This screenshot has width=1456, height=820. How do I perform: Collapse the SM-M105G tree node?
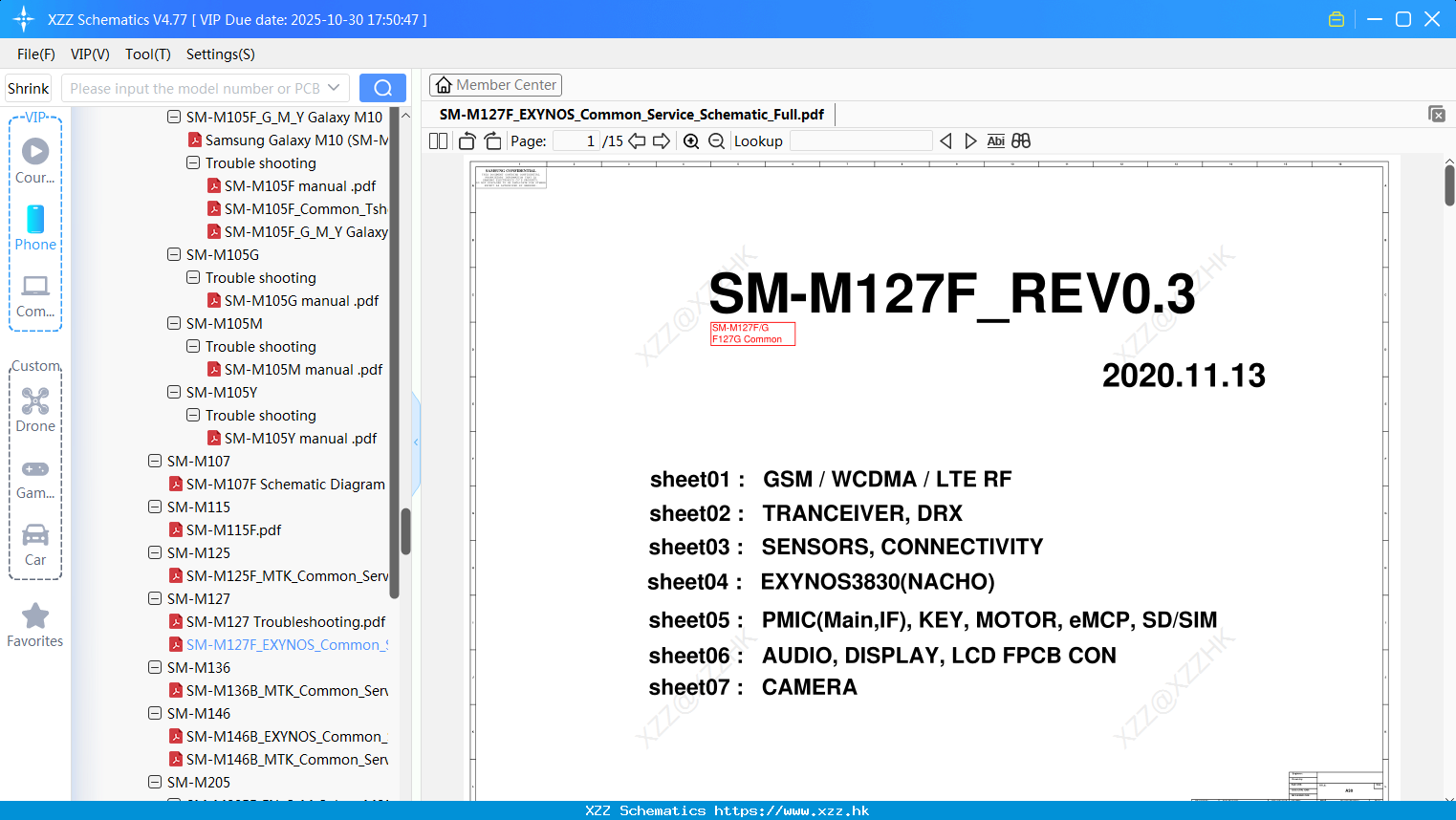[x=174, y=255]
